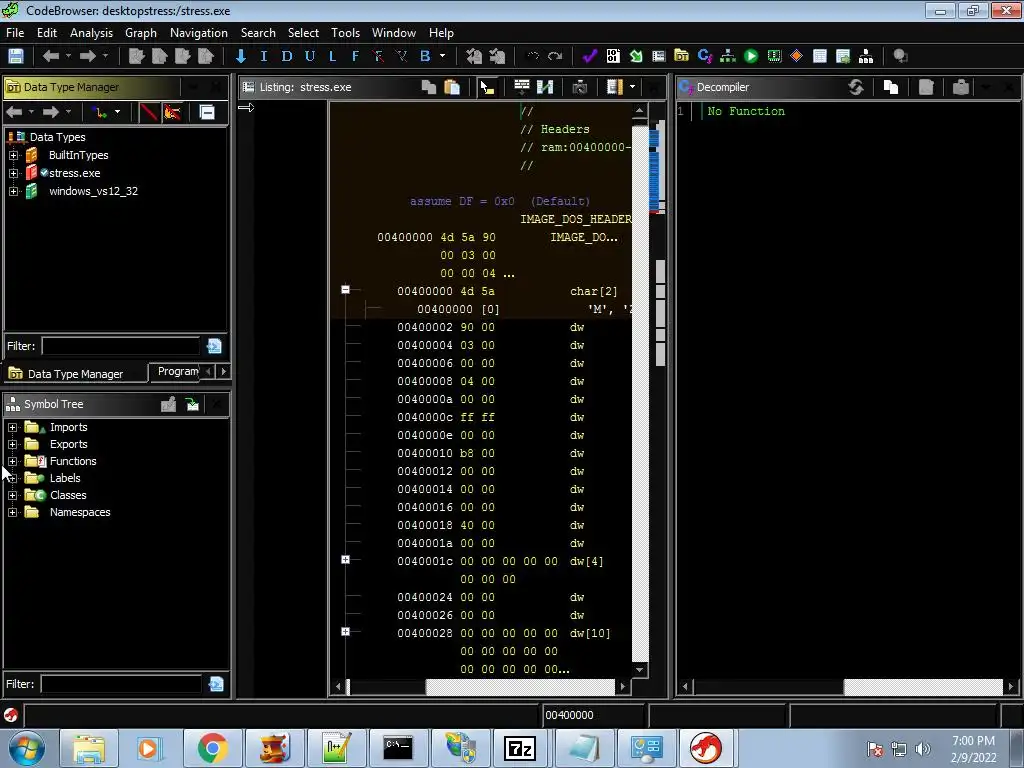
Task: Expand BuiltInTypes in Data Types tree
Action: (13, 155)
